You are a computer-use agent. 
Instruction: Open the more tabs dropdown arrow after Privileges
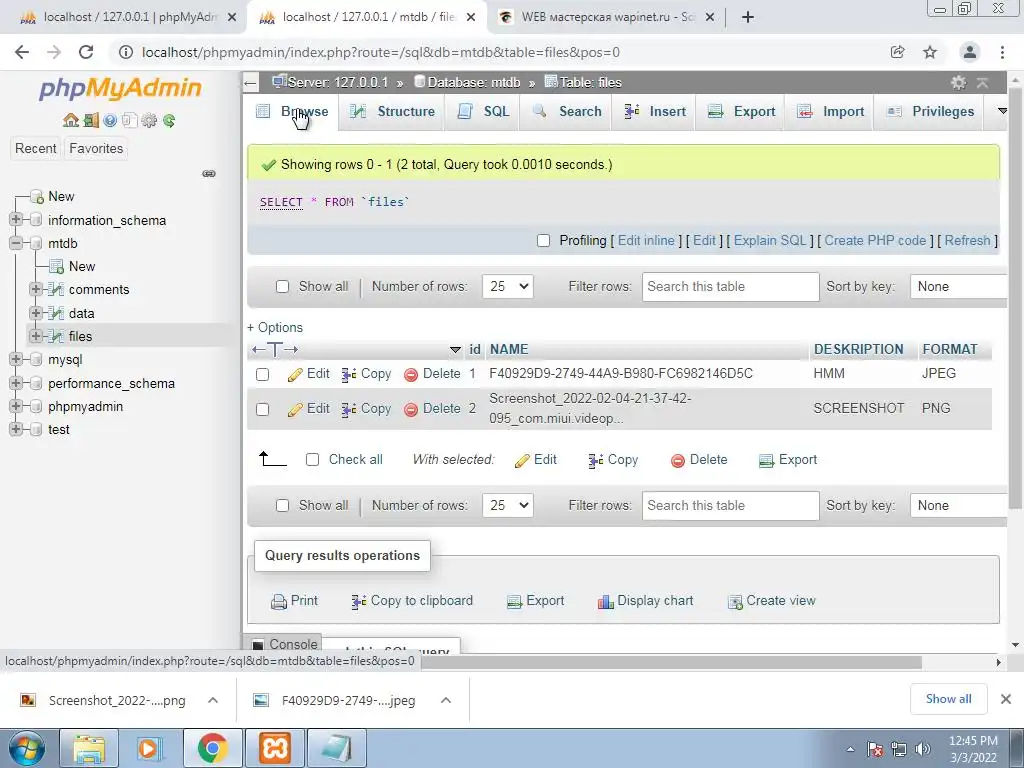click(x=1002, y=111)
